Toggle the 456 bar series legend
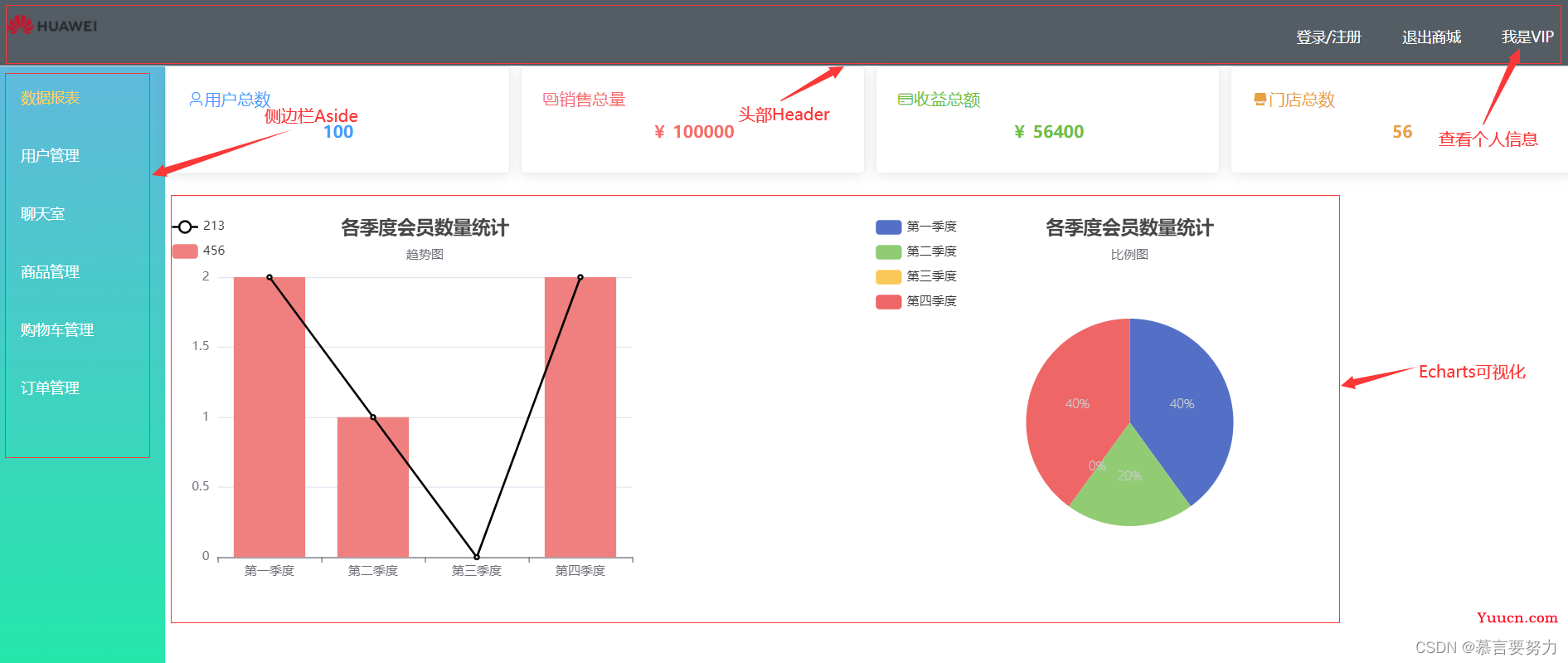The height and width of the screenshot is (663, 1568). (x=198, y=251)
